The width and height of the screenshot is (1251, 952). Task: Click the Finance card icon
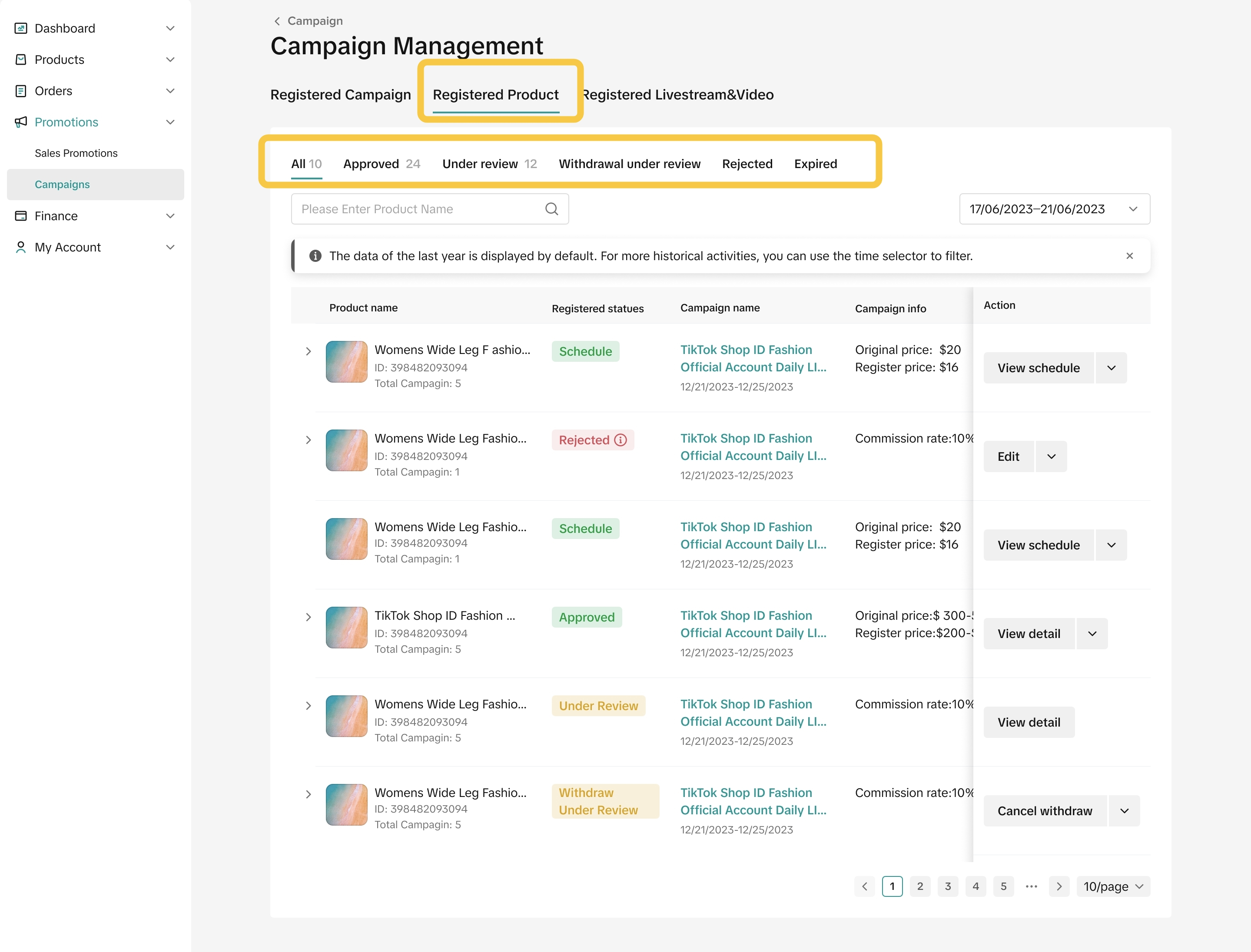[x=21, y=216]
